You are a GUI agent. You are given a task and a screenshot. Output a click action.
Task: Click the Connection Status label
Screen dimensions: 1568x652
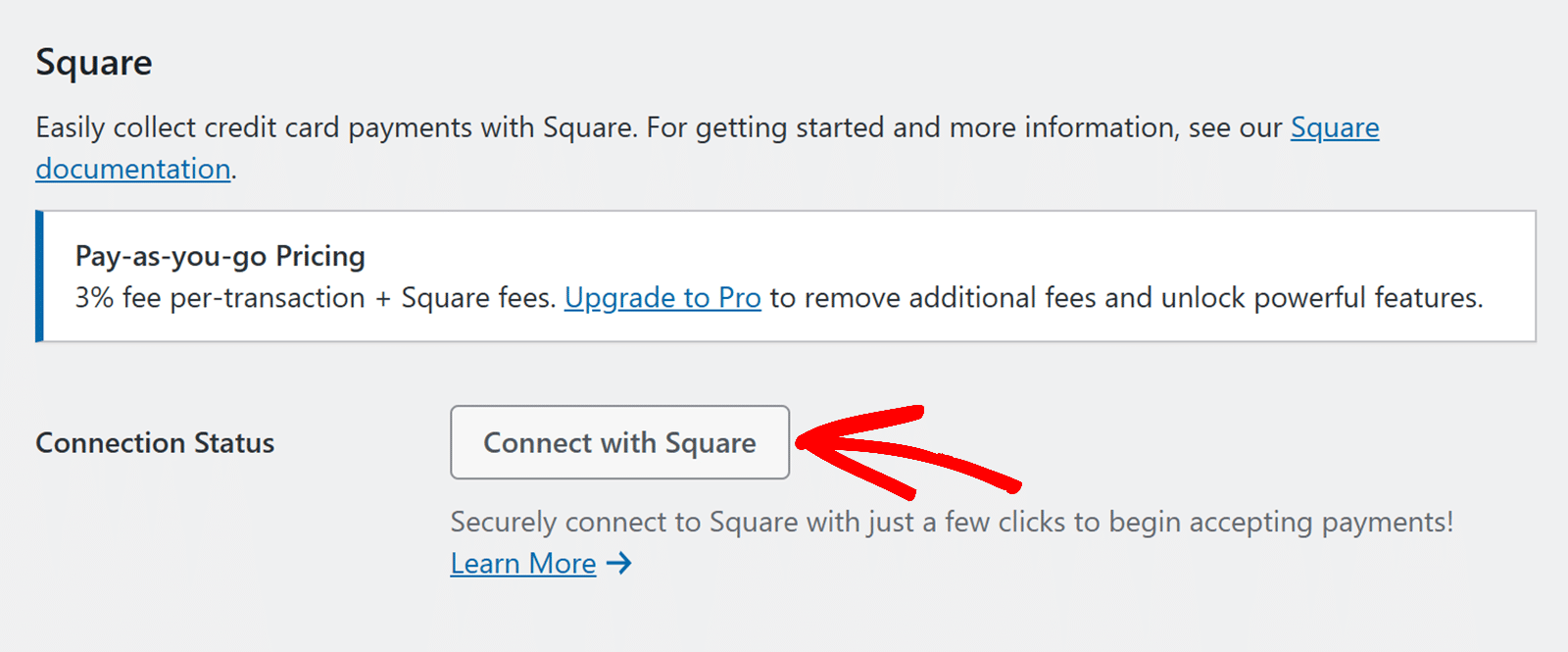(x=154, y=443)
